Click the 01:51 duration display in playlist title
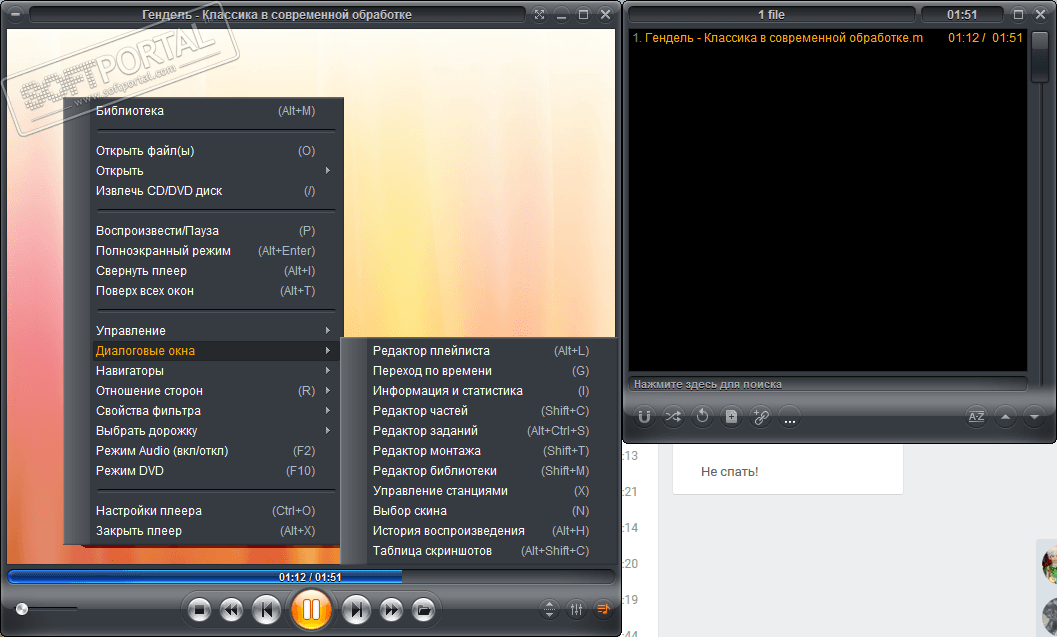Screen dimensions: 1057x637 coord(962,14)
